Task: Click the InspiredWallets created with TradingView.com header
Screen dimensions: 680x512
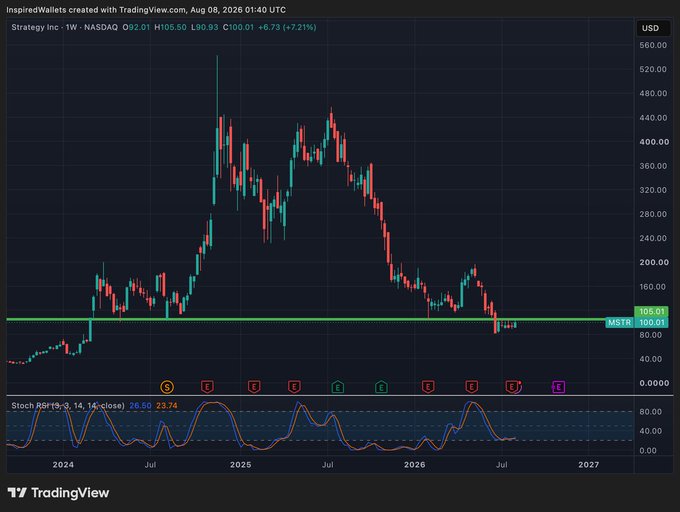Action: [x=146, y=10]
